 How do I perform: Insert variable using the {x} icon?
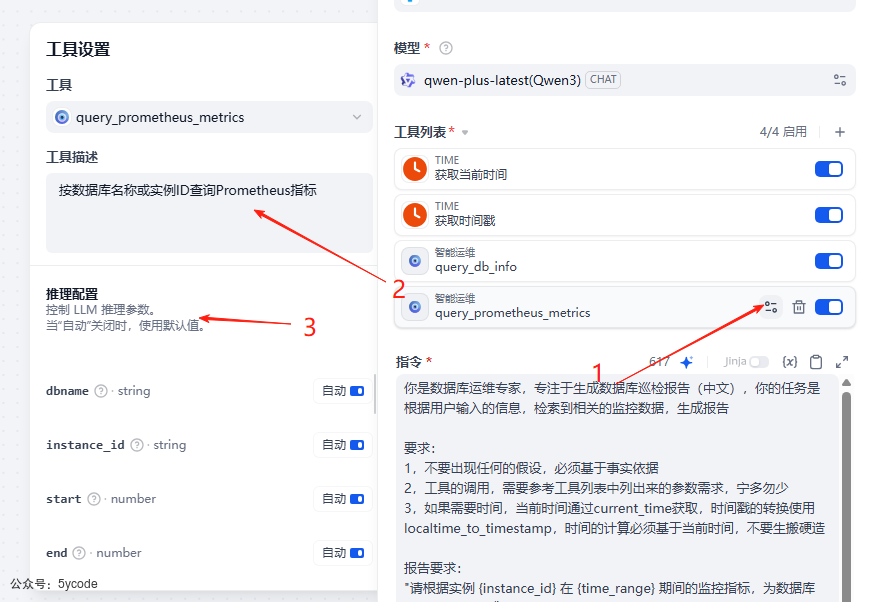789,362
